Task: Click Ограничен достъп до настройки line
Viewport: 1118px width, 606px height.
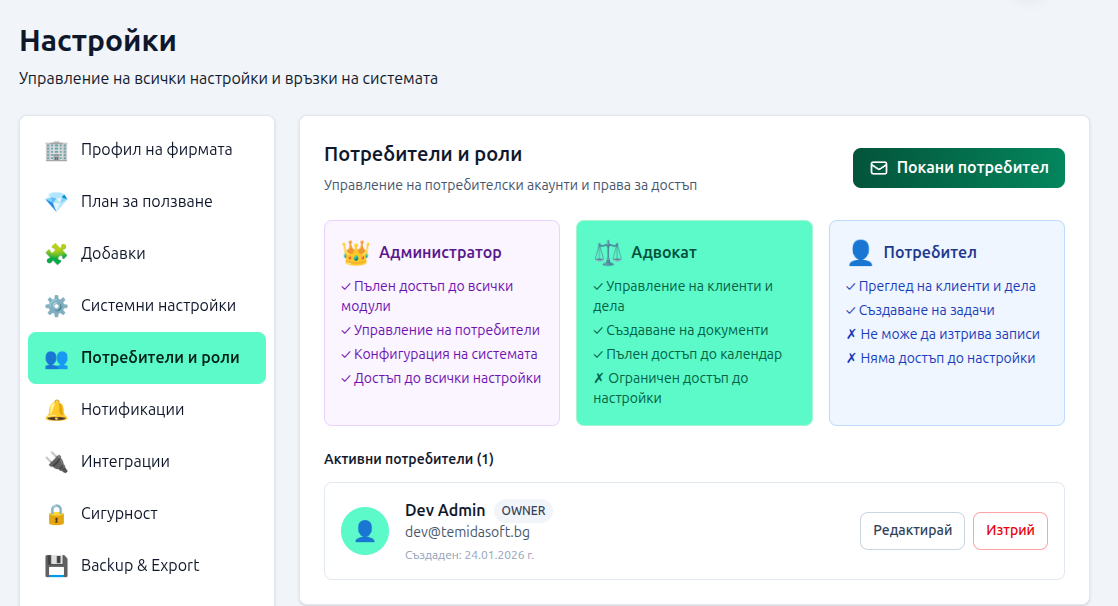Action: point(671,389)
